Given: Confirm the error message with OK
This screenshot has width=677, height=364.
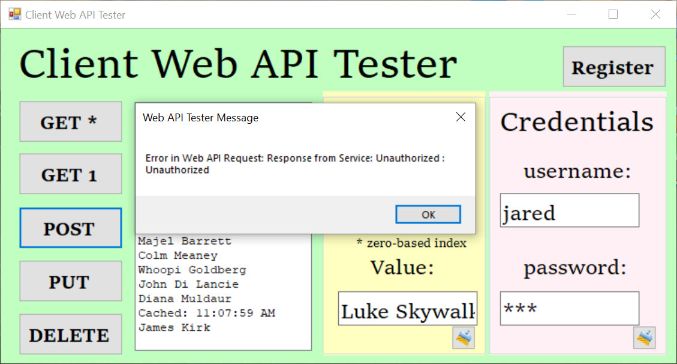Looking at the screenshot, I should tap(428, 215).
